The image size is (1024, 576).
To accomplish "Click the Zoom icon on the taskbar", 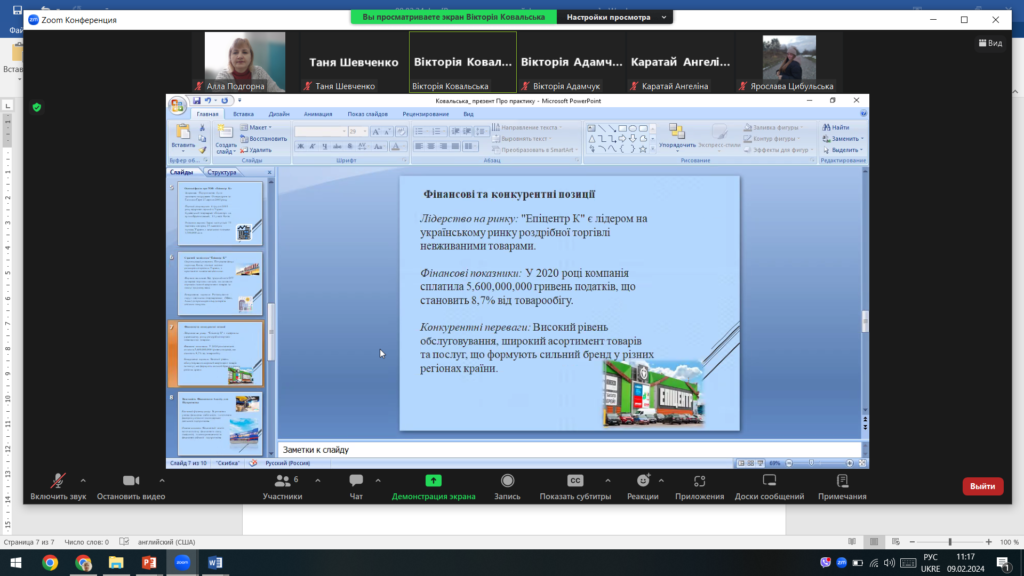I will click(182, 562).
